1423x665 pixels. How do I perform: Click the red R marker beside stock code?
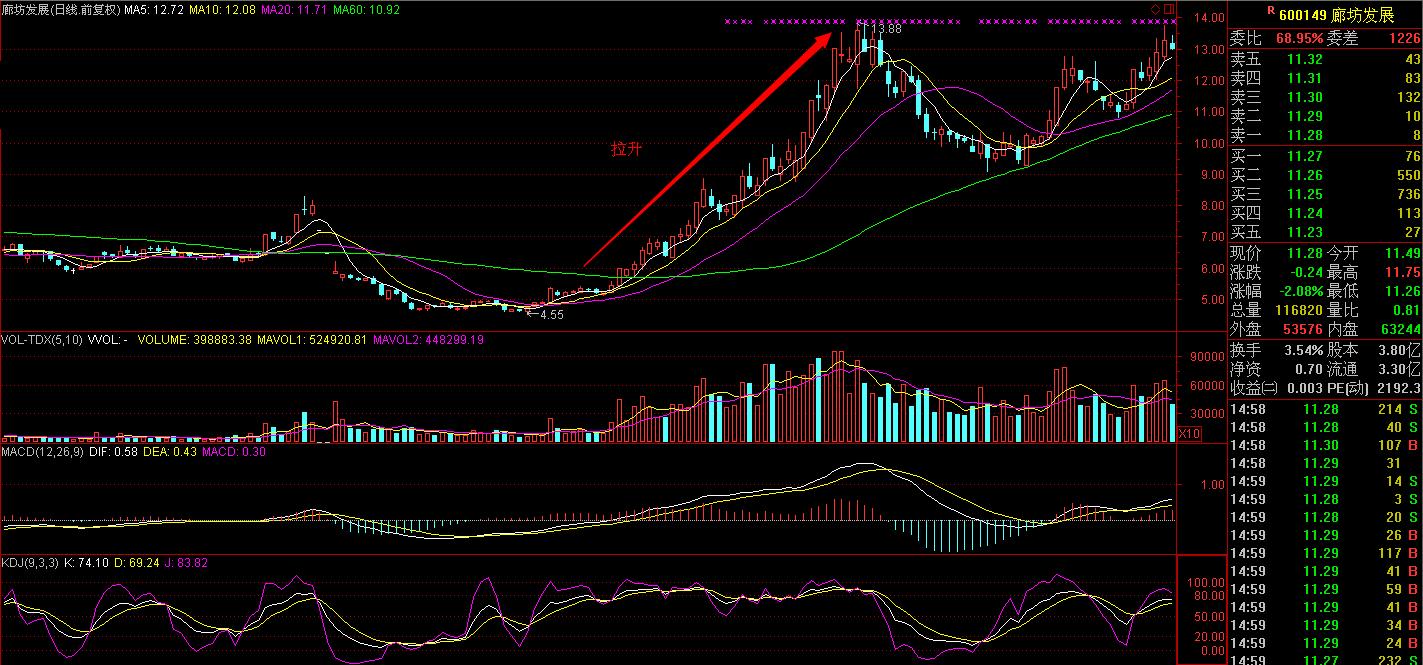[1270, 11]
